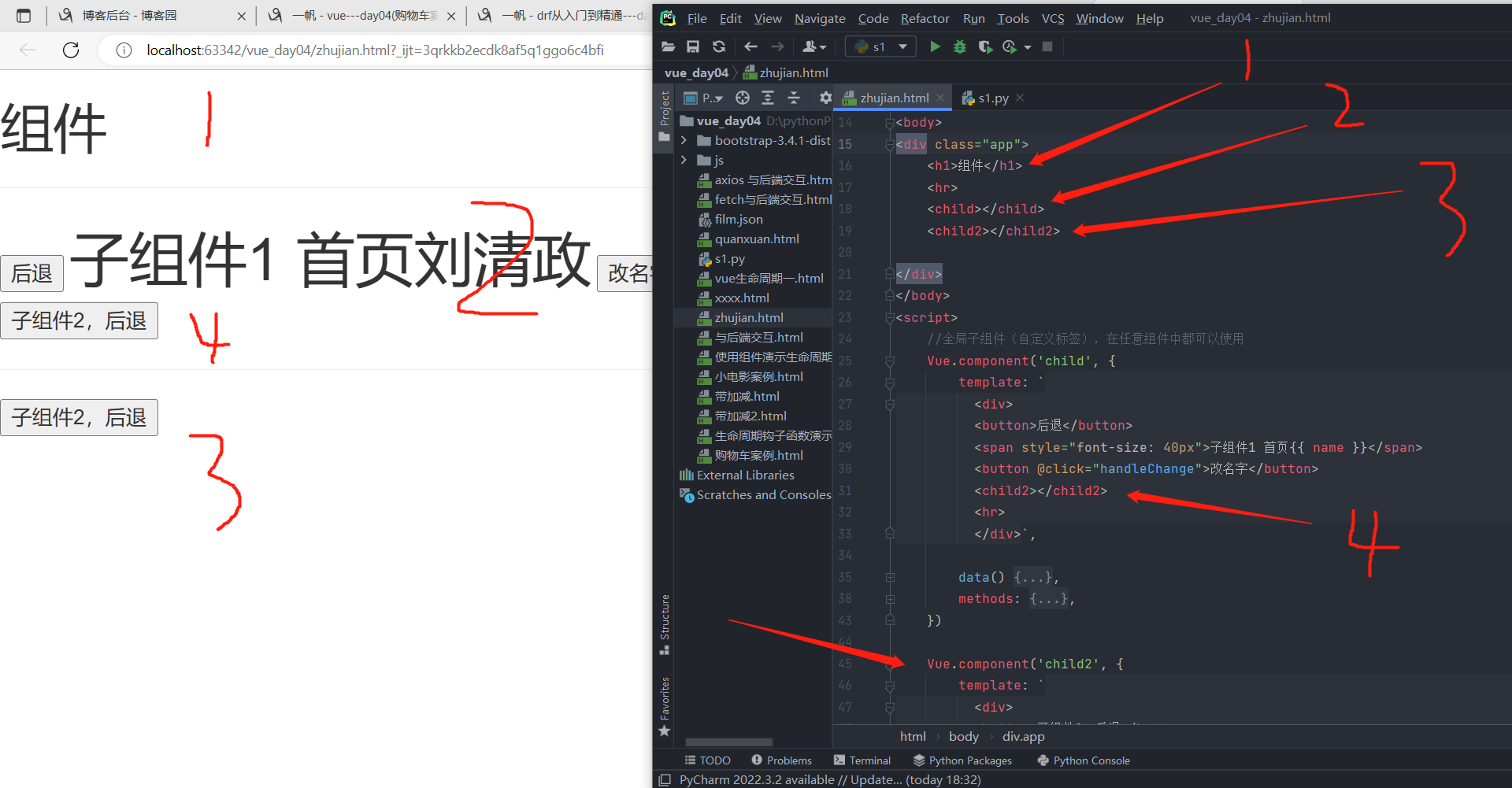
Task: Open the Terminal tool window
Action: click(x=862, y=760)
